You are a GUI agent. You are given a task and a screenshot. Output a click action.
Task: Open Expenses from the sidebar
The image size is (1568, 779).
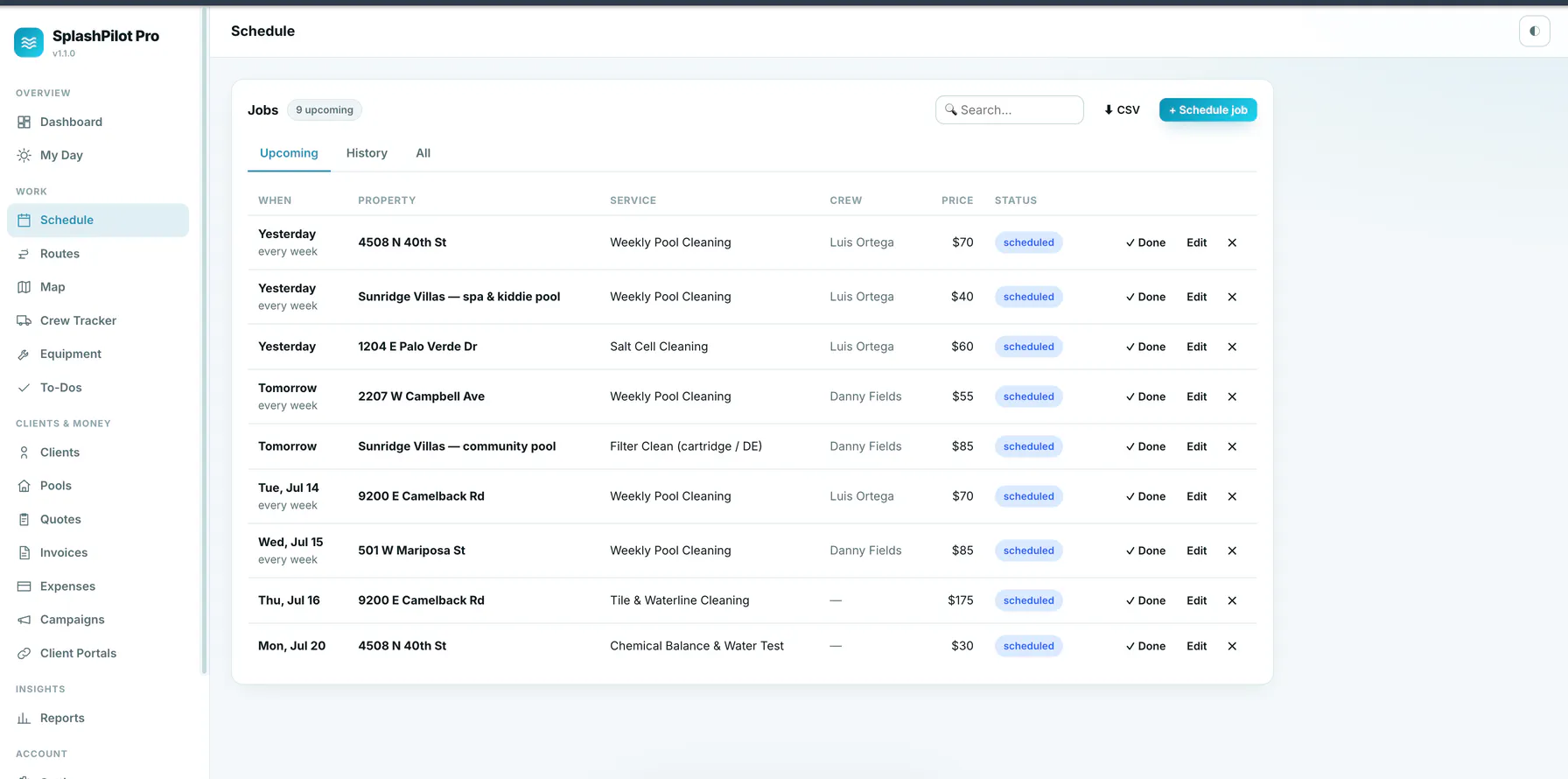click(x=98, y=586)
